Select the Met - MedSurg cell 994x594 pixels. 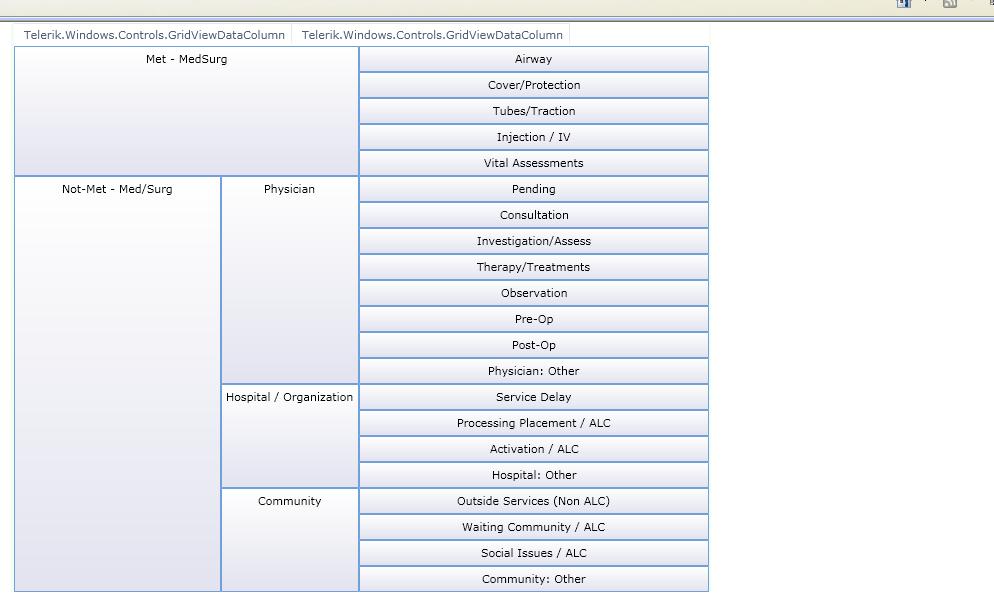click(x=186, y=111)
